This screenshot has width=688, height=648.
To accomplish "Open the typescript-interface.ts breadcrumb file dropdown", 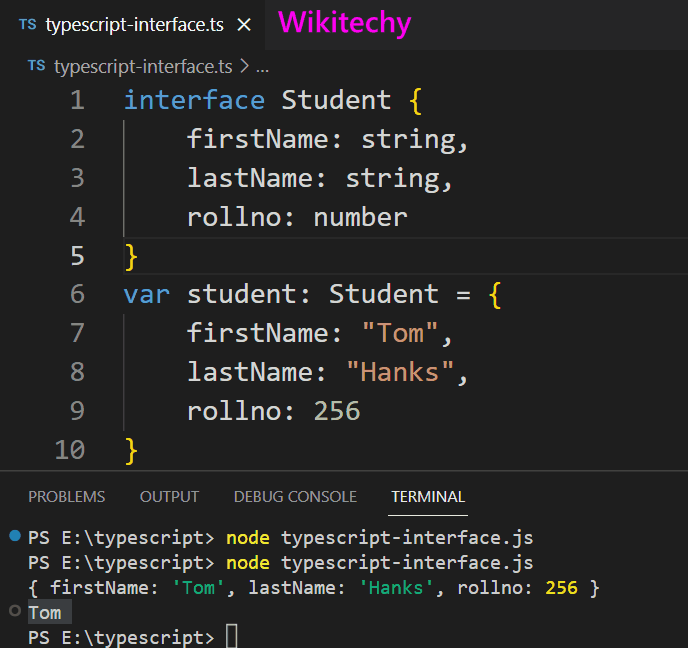I will coord(142,66).
